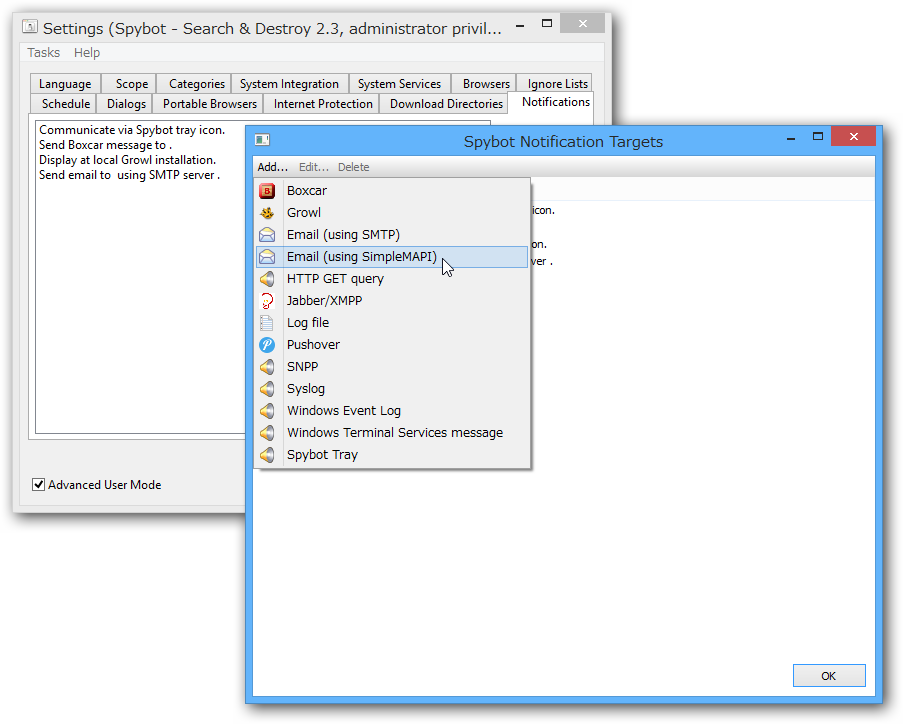Click Delete in the Notification Targets toolbar
Screen dimensions: 903x724
click(354, 167)
